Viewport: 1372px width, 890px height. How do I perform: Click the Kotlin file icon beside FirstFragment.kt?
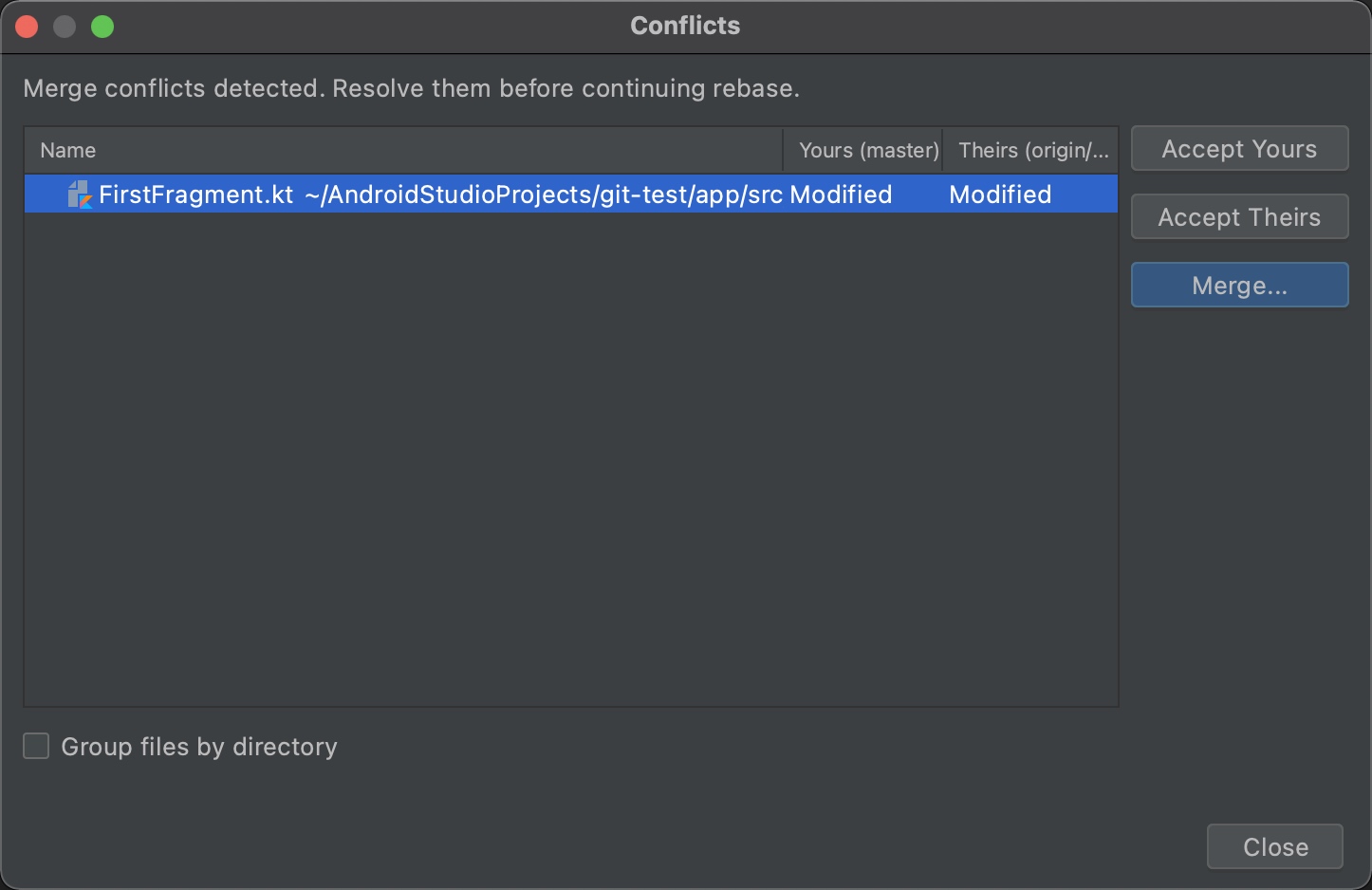pos(79,195)
